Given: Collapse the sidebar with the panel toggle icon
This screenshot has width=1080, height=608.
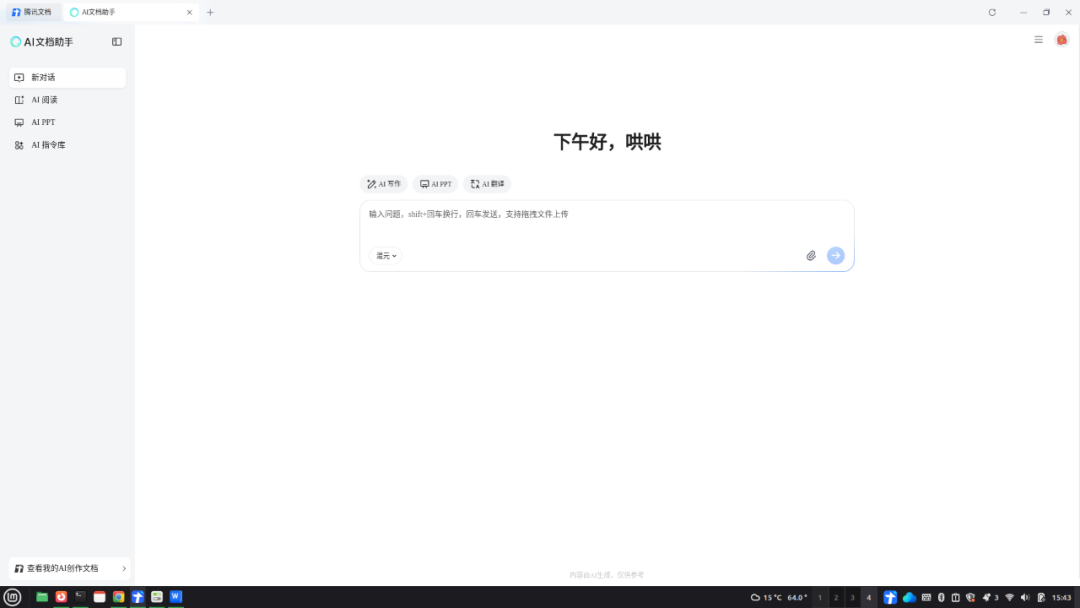Looking at the screenshot, I should click(116, 42).
